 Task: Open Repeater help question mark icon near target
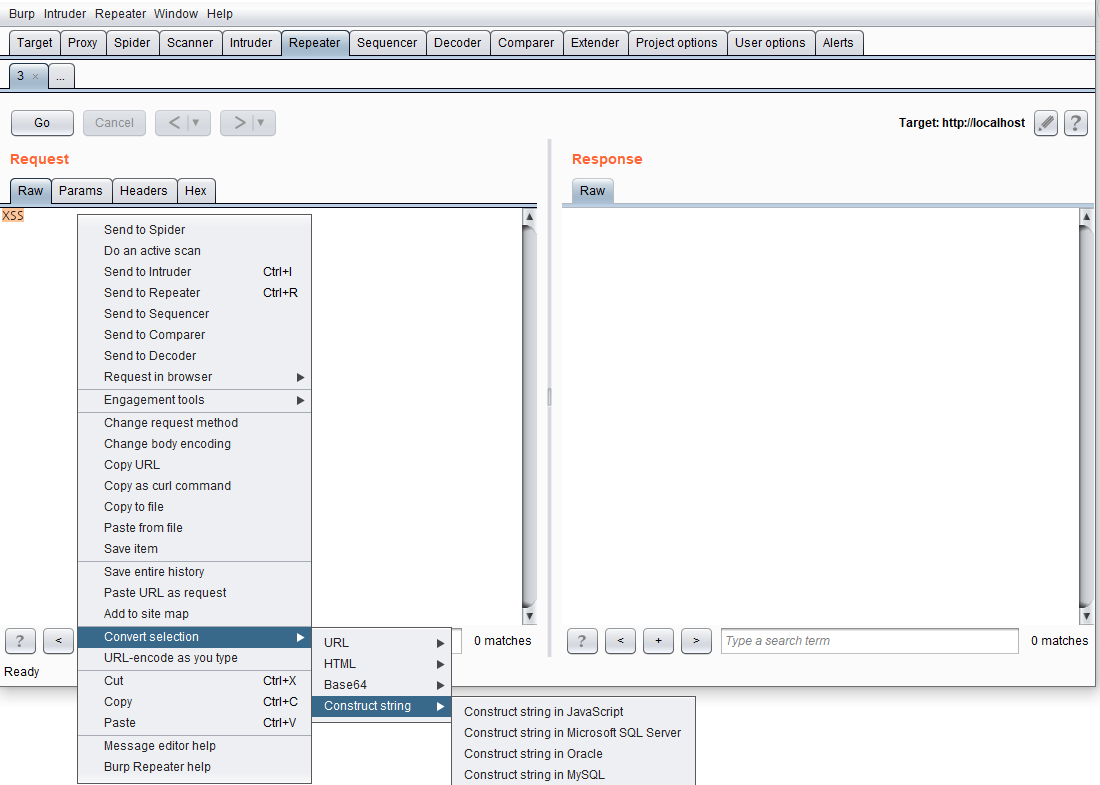pyautogui.click(x=1075, y=123)
